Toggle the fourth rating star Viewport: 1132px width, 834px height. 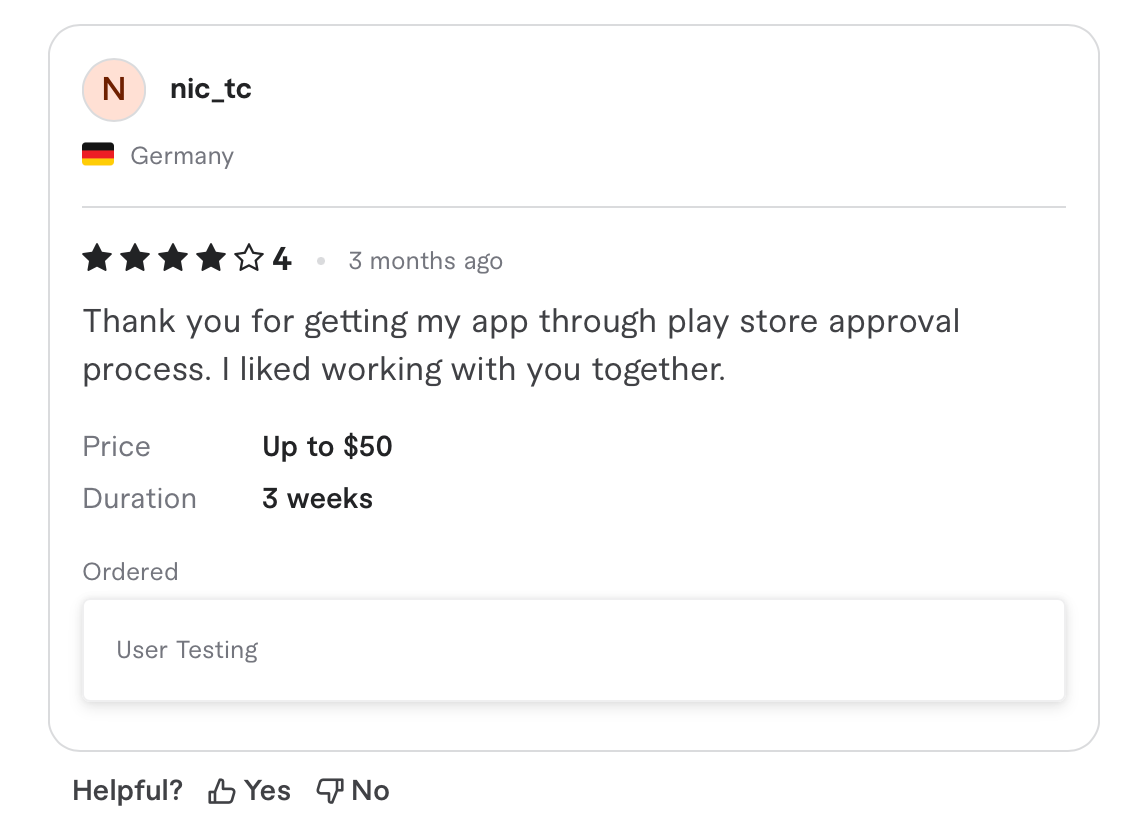(211, 258)
